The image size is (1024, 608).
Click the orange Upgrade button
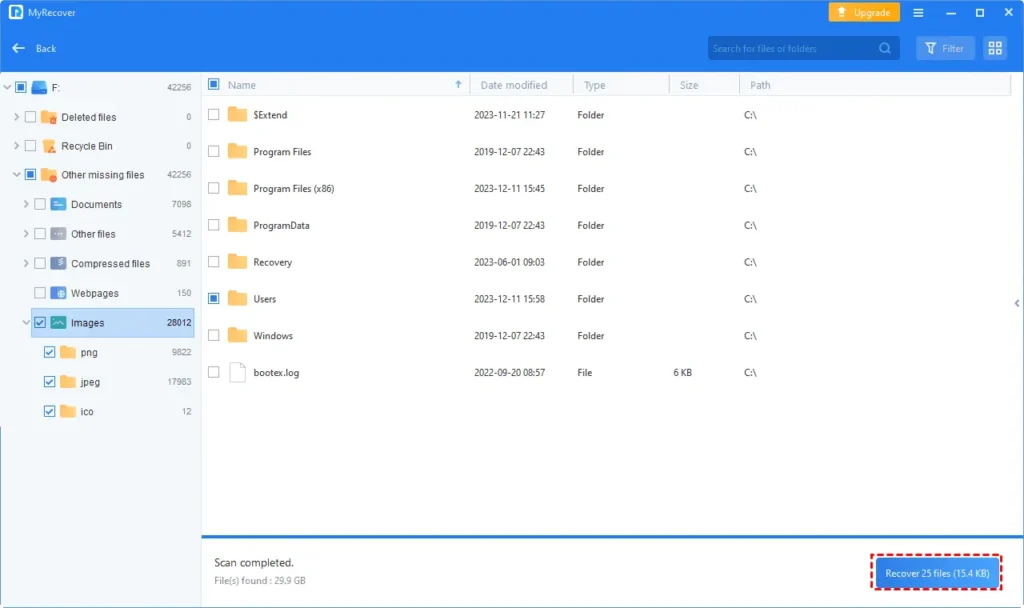tap(864, 13)
